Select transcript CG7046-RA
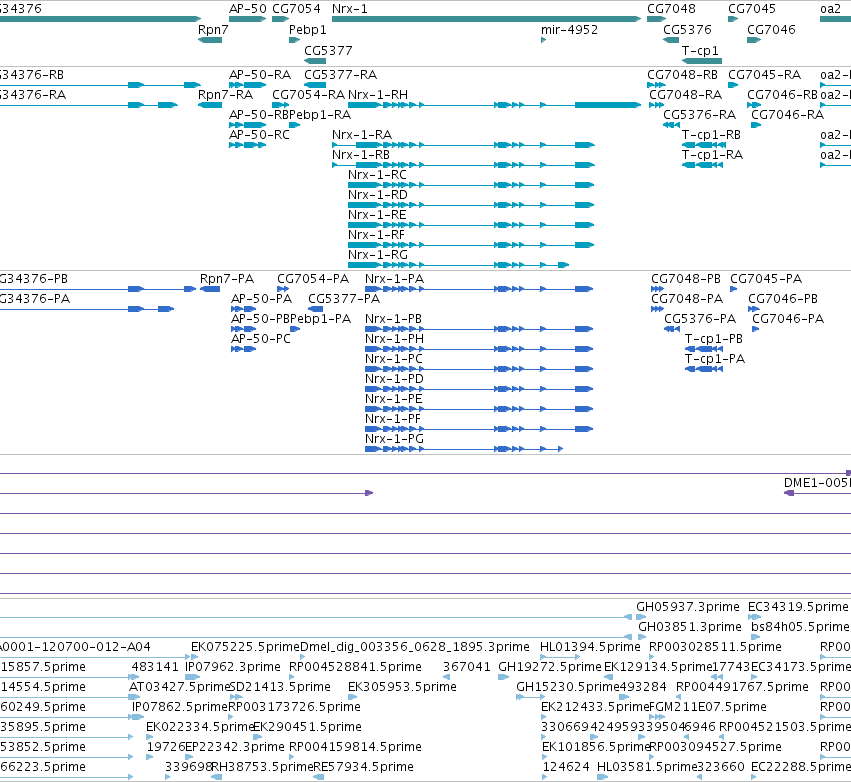This screenshot has height=782, width=851. pos(788,115)
